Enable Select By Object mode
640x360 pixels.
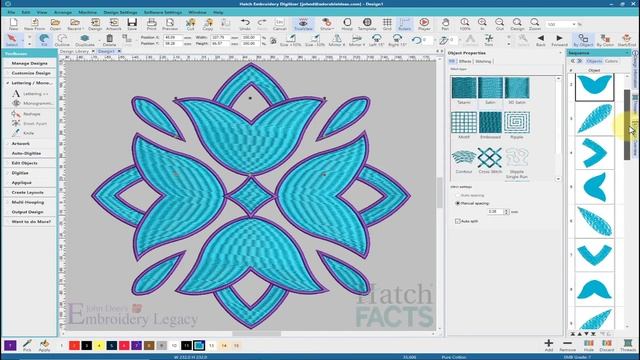click(x=583, y=40)
